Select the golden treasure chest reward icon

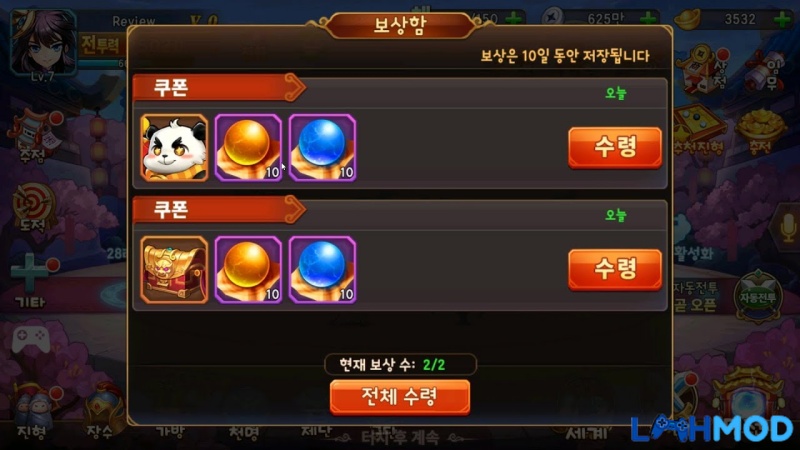click(x=174, y=270)
